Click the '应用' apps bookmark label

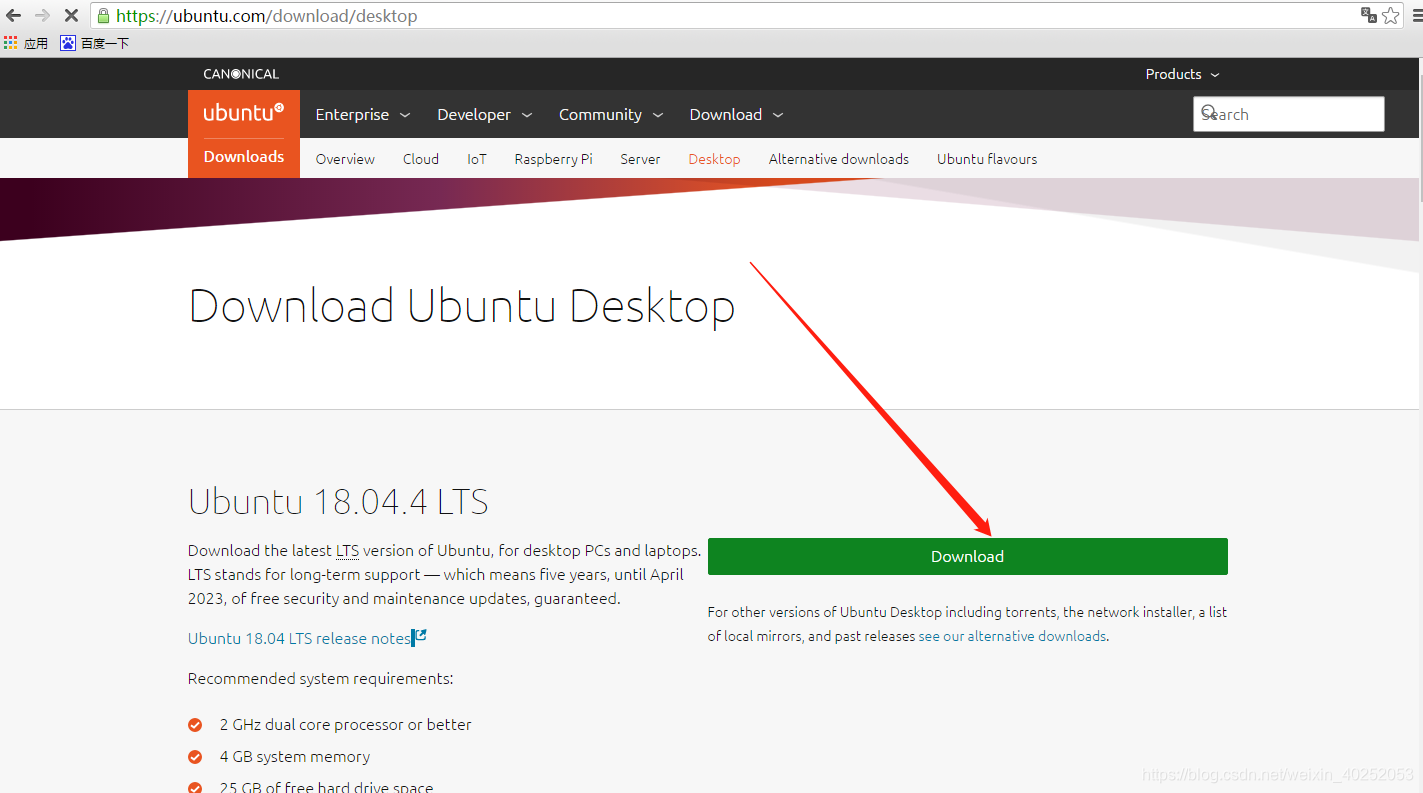[36, 43]
